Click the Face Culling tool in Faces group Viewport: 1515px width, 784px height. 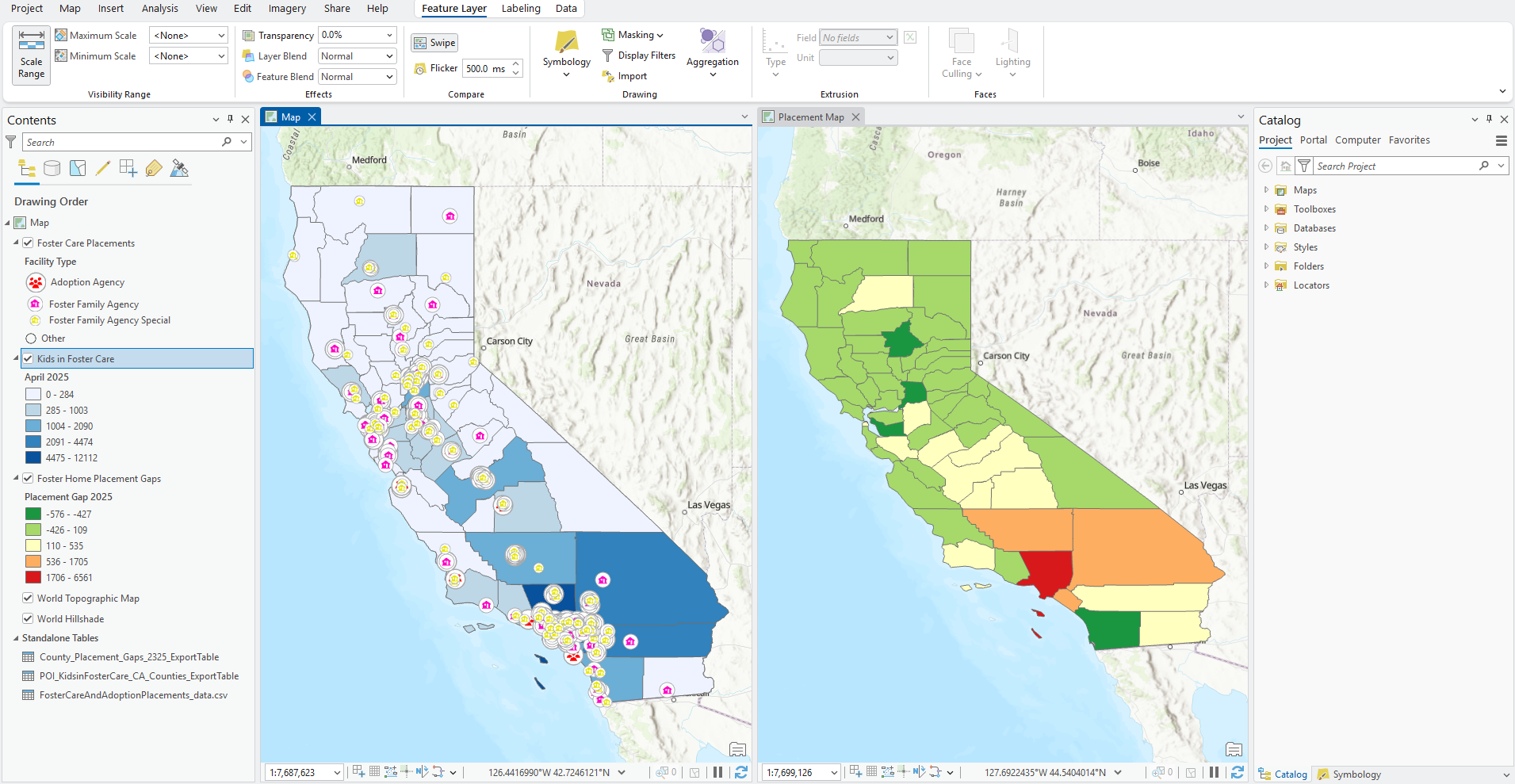pyautogui.click(x=960, y=53)
